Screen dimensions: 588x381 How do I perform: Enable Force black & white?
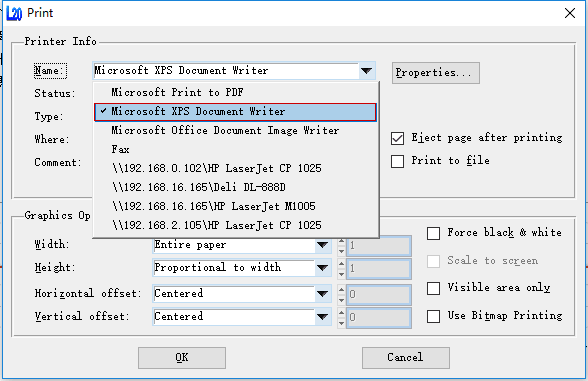coord(434,233)
